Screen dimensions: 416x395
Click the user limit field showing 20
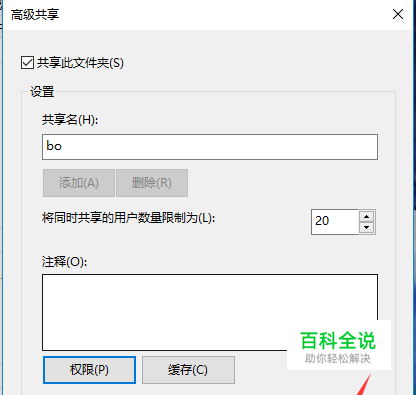(x=335, y=222)
